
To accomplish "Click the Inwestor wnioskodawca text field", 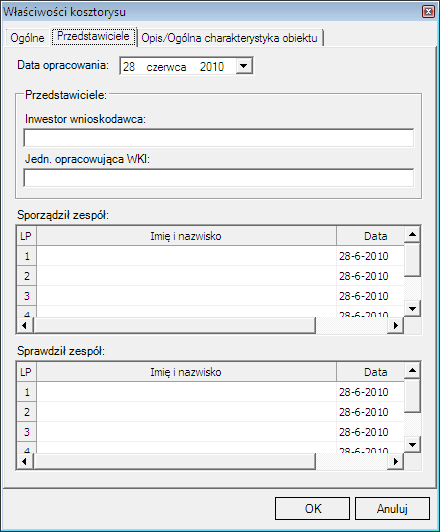I will pyautogui.click(x=218, y=138).
